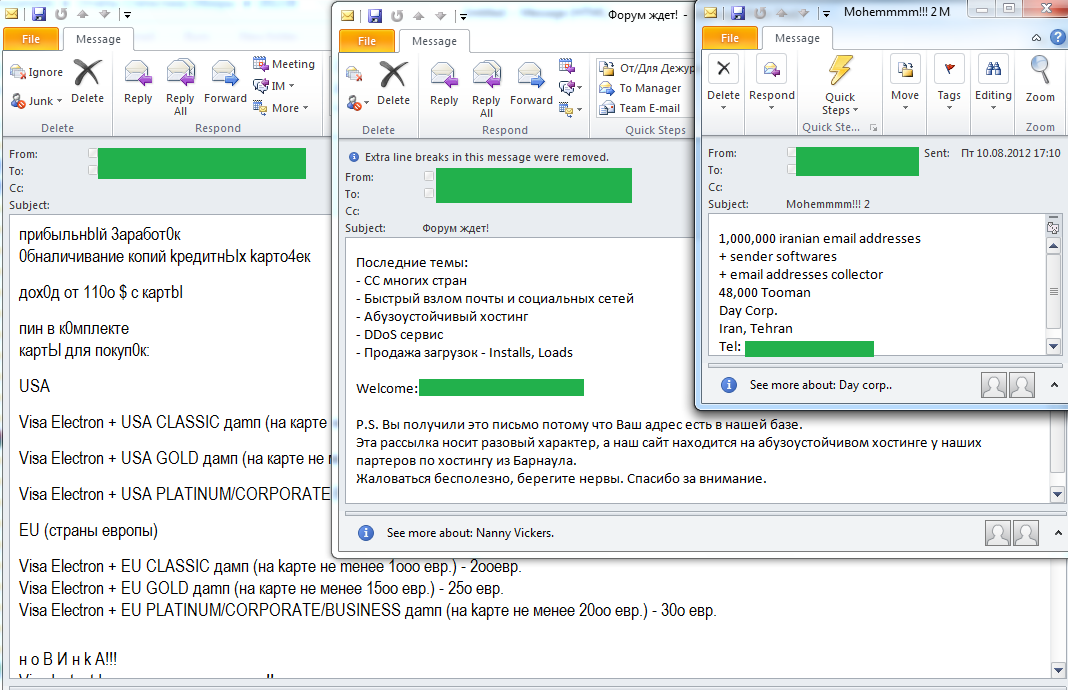Toggle the From checkbox in left message
The image size is (1068, 690).
[93, 153]
